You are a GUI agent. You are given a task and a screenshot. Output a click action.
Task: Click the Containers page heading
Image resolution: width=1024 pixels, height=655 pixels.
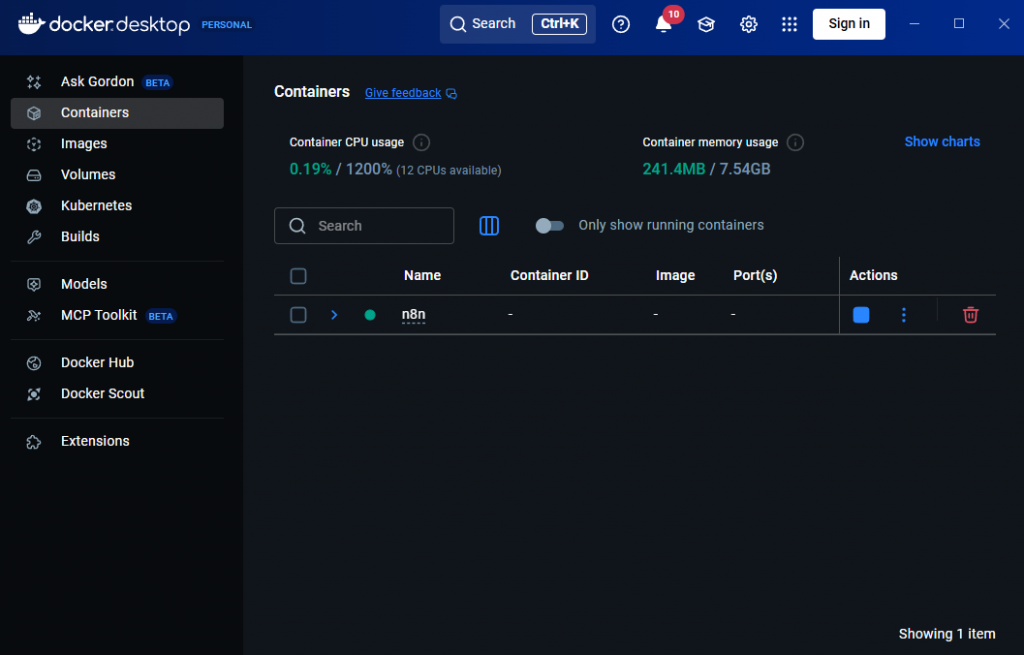tap(312, 92)
